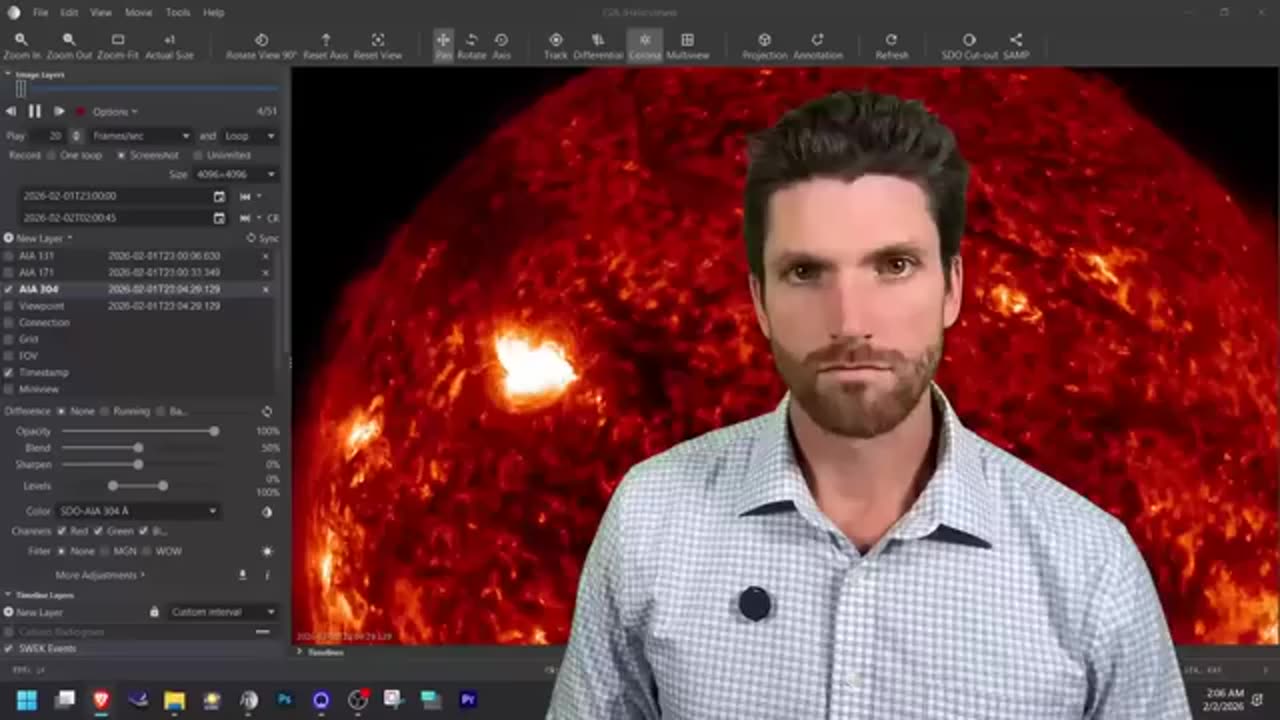This screenshot has height=720, width=1280.
Task: Open the Loop mode dropdown
Action: [249, 135]
